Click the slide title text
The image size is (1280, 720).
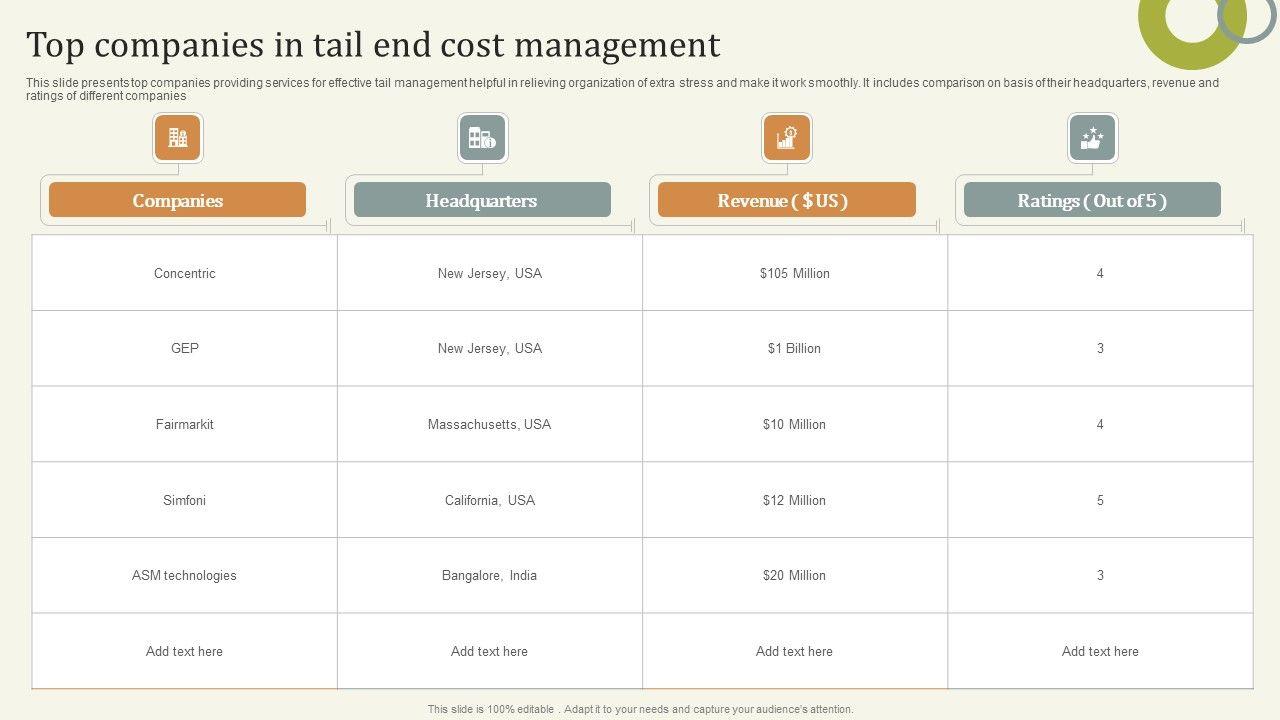point(373,45)
